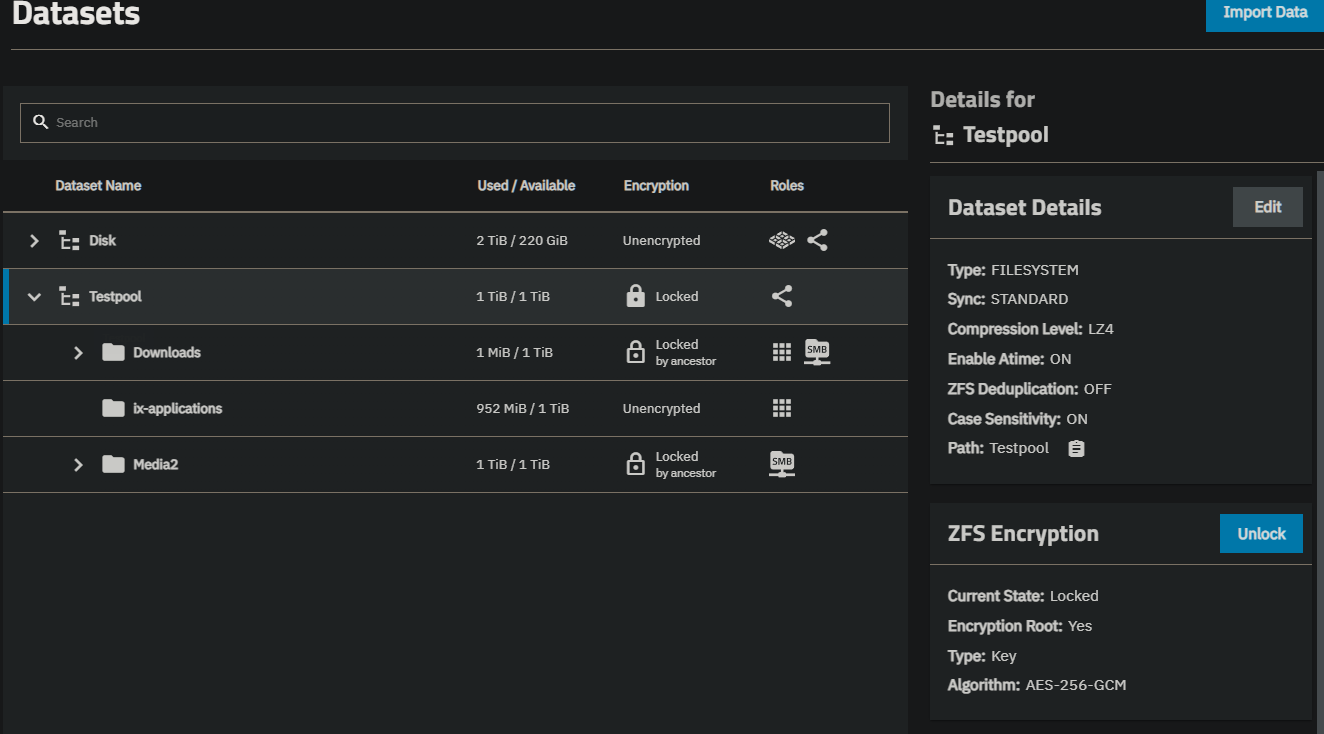Image resolution: width=1324 pixels, height=734 pixels.
Task: Click the Roles column header
Action: tap(787, 186)
